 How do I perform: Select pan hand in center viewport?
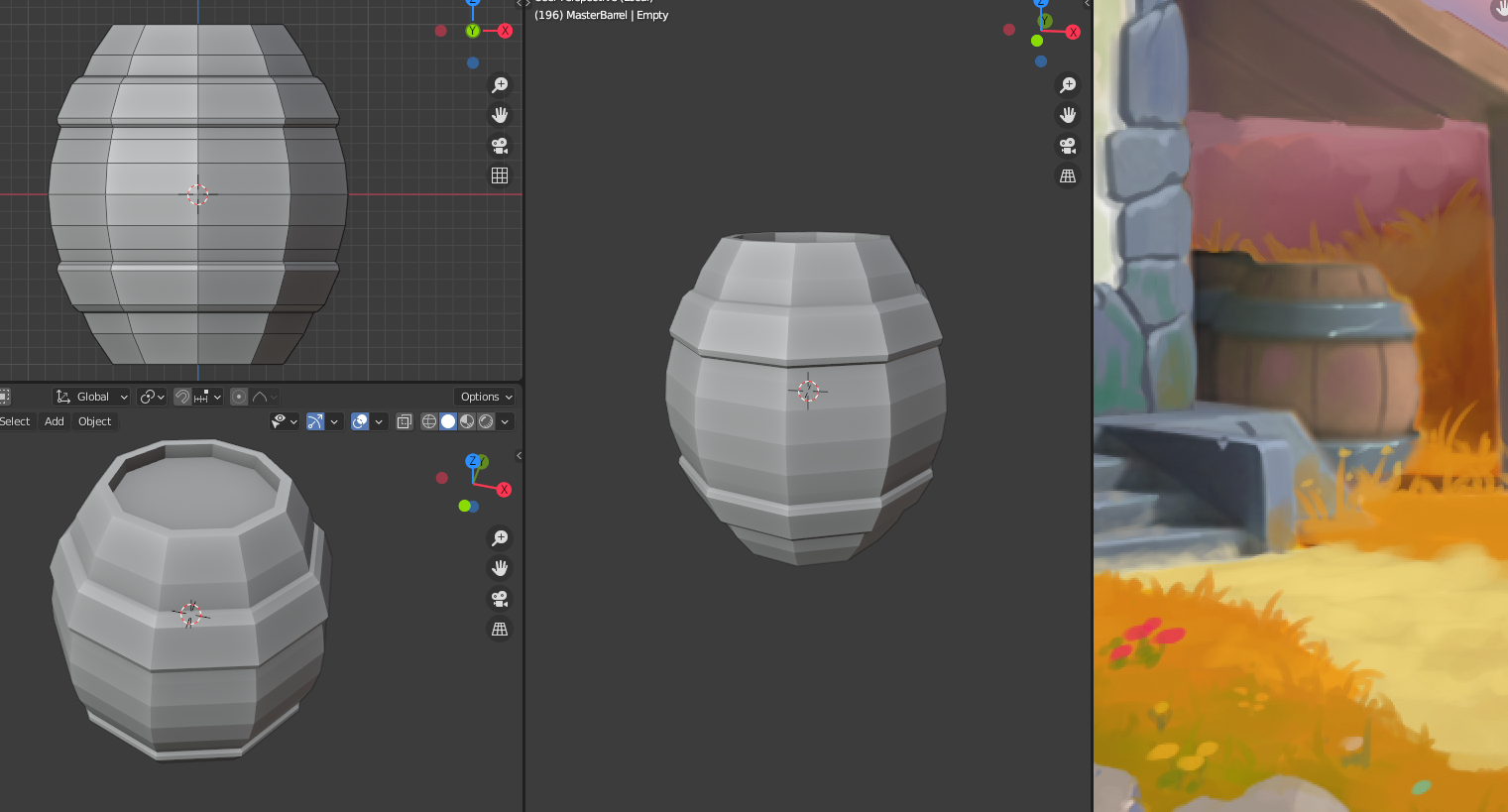click(1068, 115)
